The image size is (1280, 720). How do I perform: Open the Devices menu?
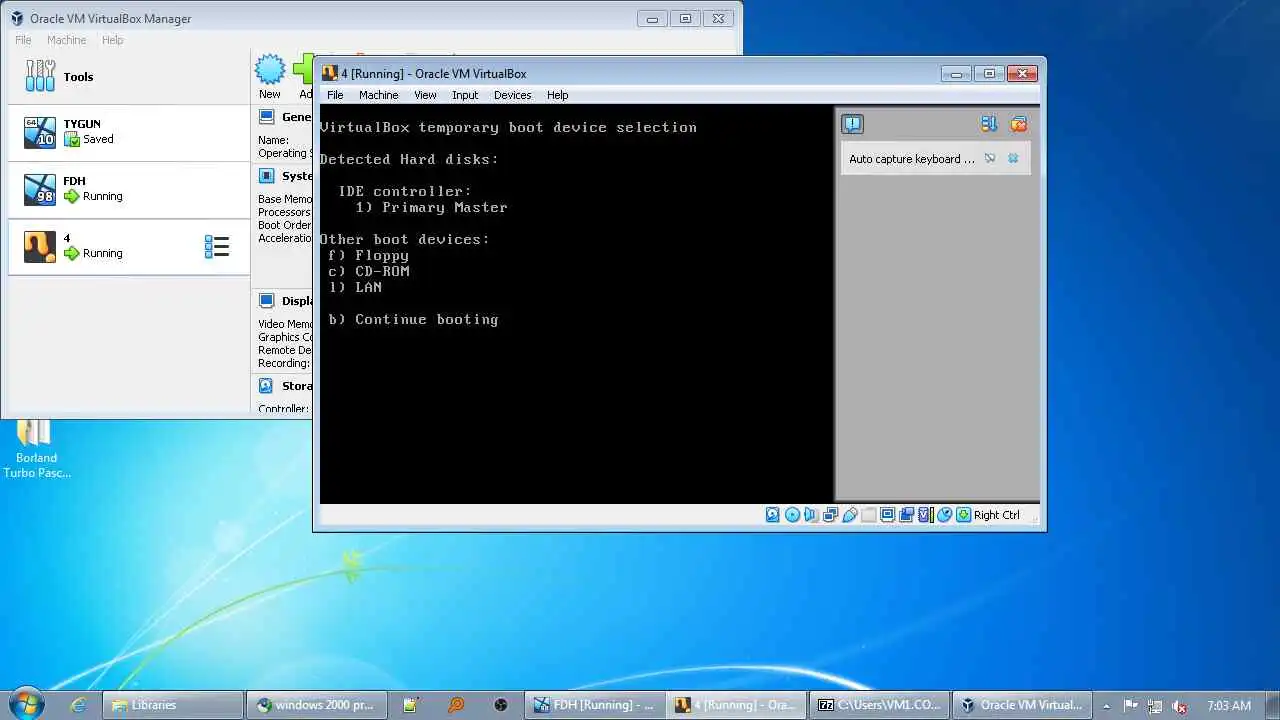(512, 95)
